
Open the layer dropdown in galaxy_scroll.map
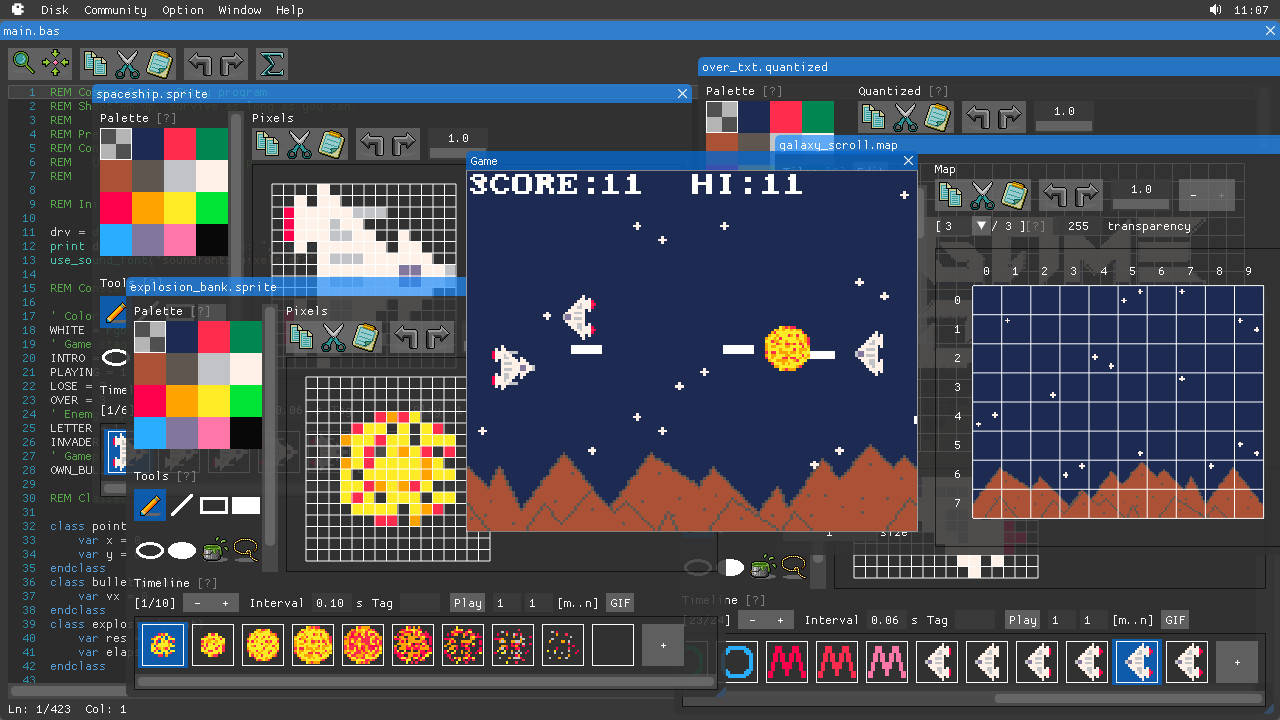coord(982,224)
